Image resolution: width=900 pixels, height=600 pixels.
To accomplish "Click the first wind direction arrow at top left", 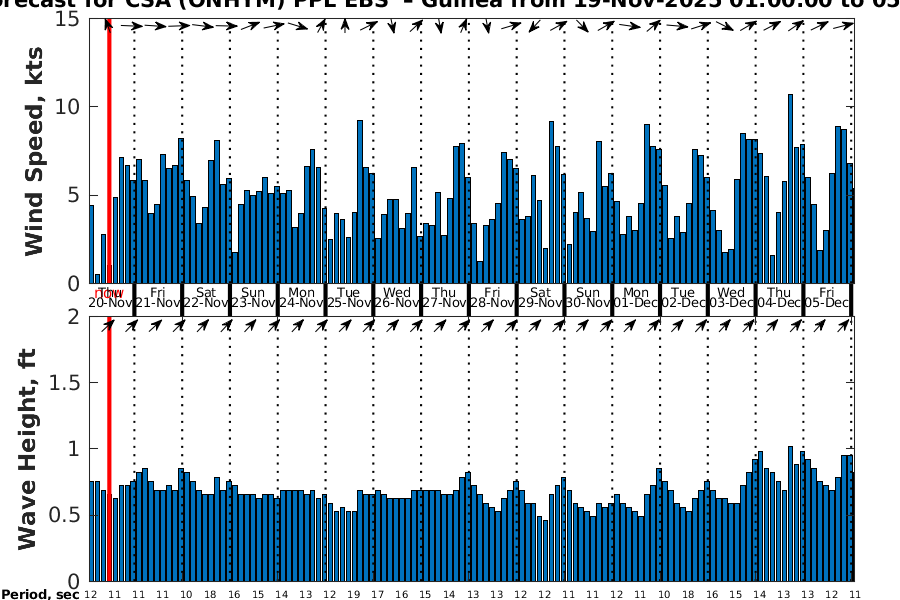I will click(108, 26).
